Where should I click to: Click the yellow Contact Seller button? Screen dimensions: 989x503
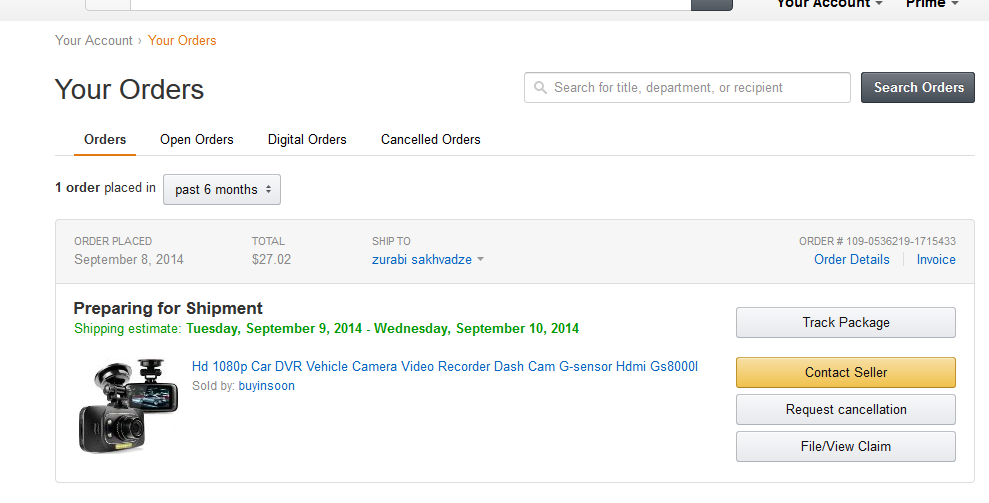click(845, 372)
